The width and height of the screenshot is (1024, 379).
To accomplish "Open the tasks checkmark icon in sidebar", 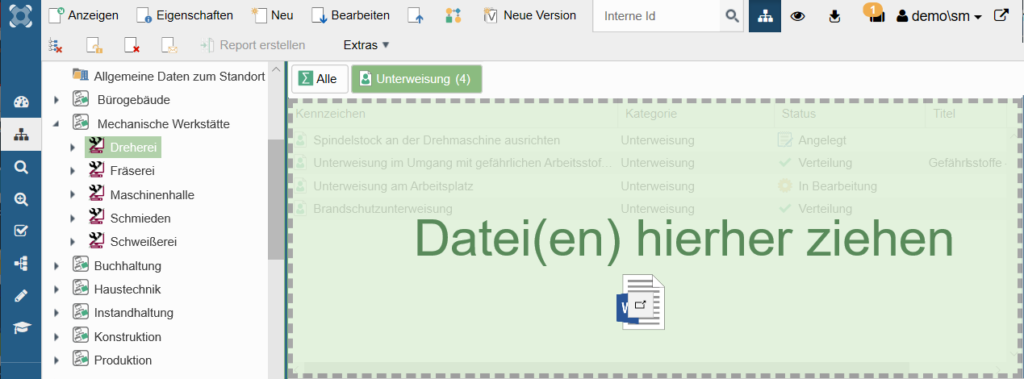I will tap(21, 231).
